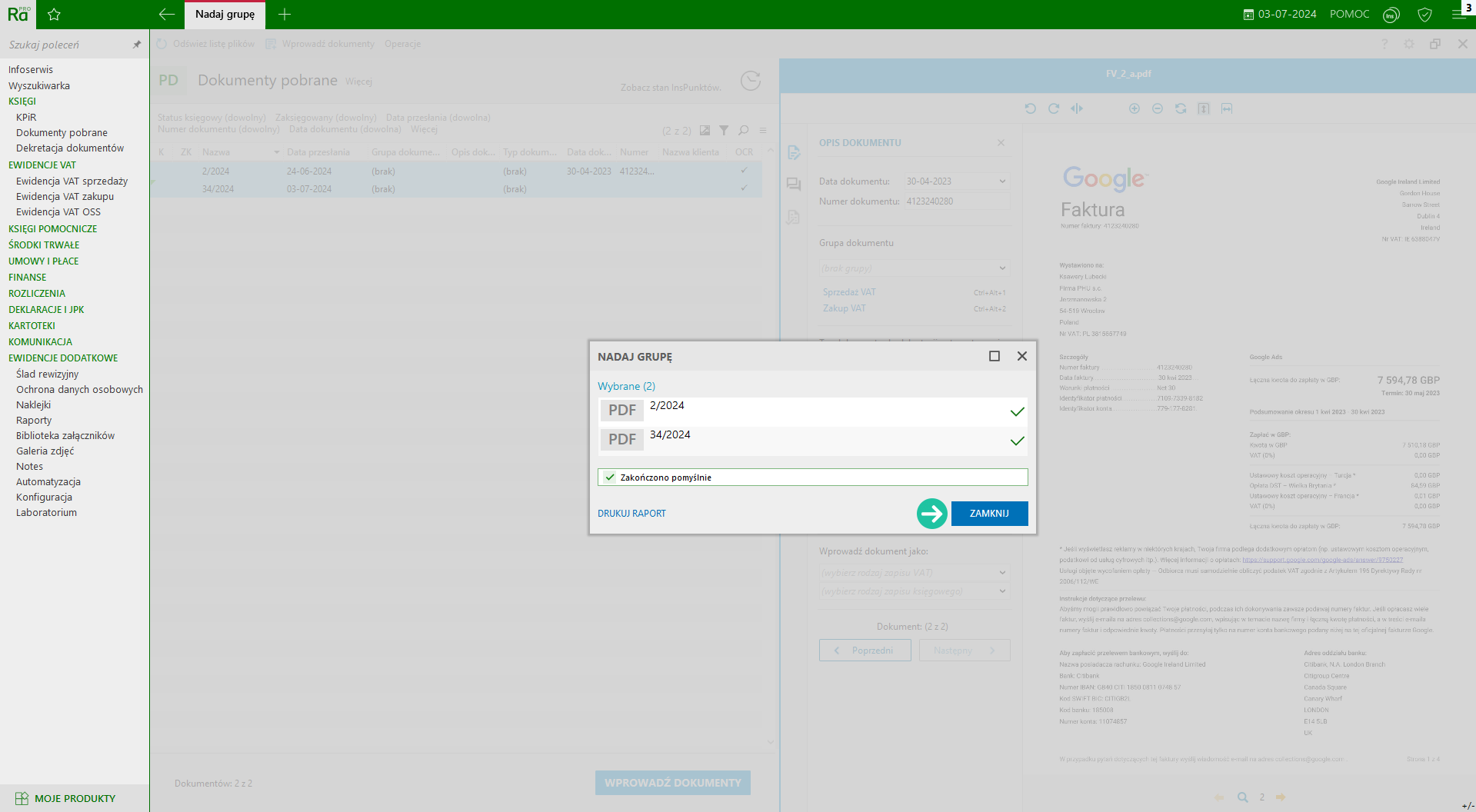Open favorites star icon

point(54,14)
